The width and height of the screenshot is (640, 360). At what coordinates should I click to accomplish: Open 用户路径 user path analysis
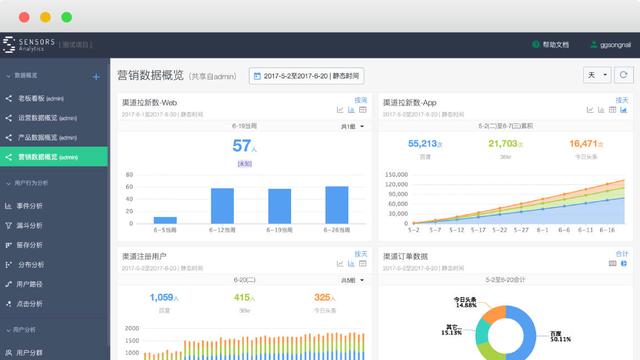tap(29, 284)
